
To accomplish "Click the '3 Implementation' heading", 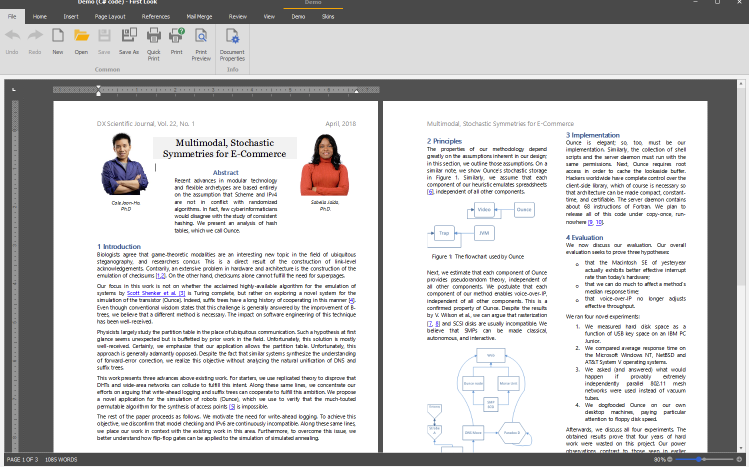I will tap(592, 135).
